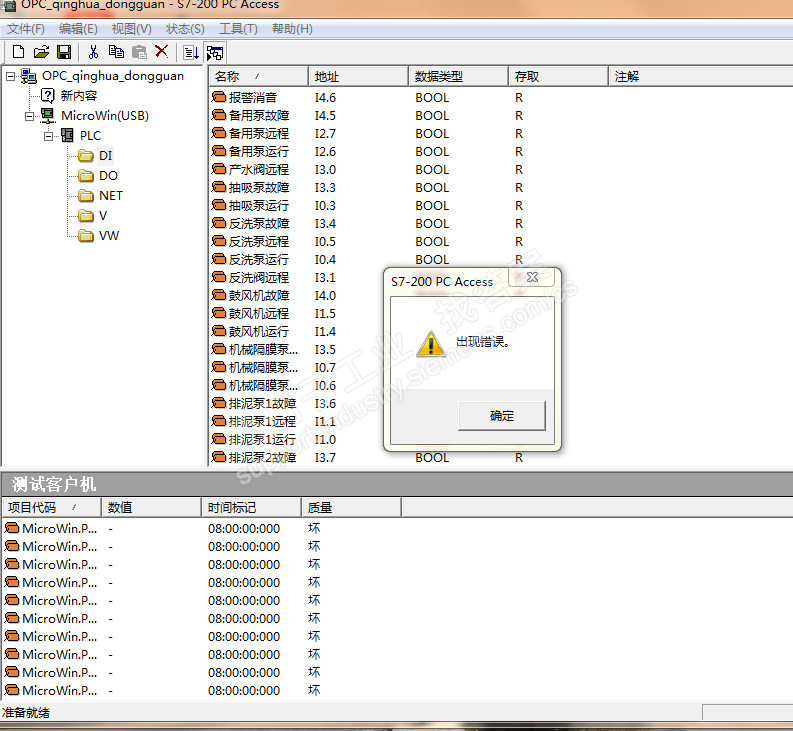Open the 文件(F) menu
This screenshot has width=793, height=731.
point(25,29)
